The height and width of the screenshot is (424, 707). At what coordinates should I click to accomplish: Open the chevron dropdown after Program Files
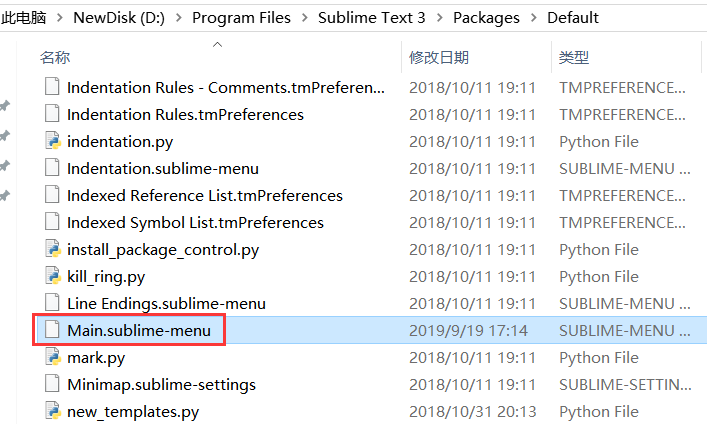[305, 18]
